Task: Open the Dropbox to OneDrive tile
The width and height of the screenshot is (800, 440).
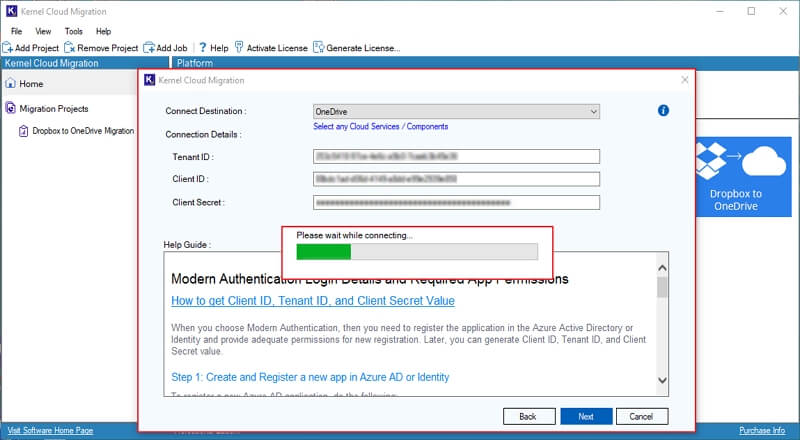Action: coord(744,177)
